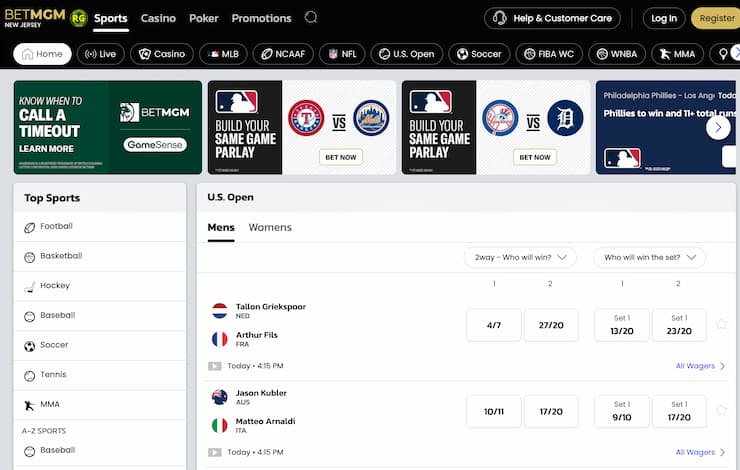Click the headset icon in Help & Customer Care
Image resolution: width=740 pixels, height=470 pixels.
tap(499, 18)
